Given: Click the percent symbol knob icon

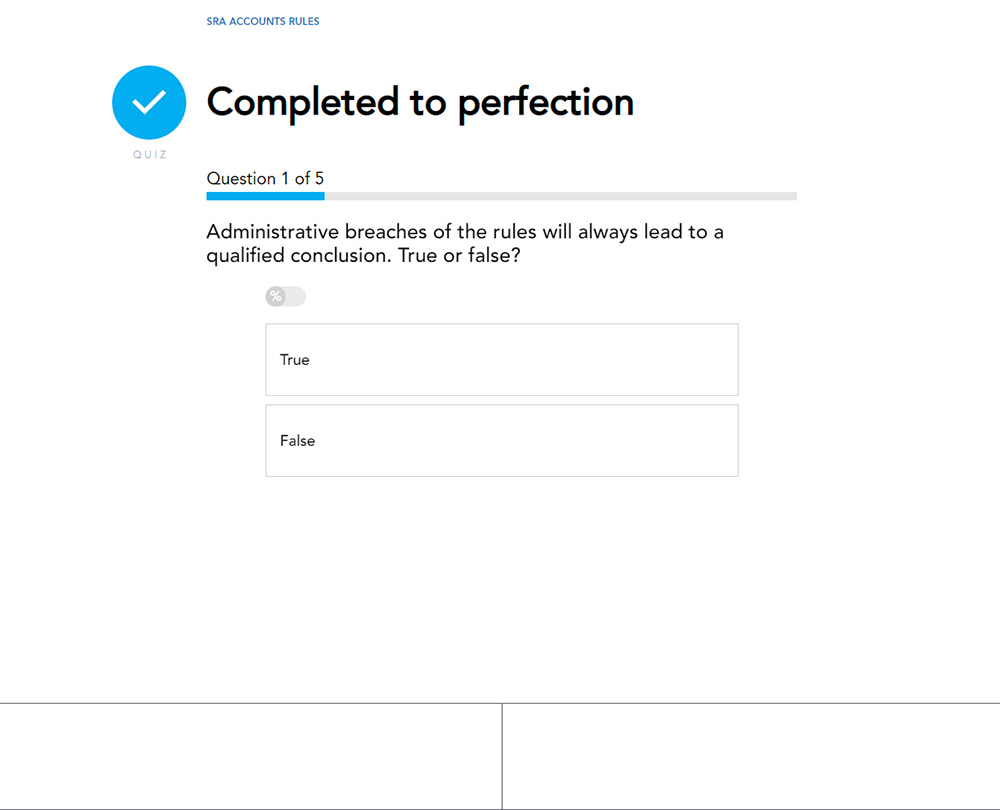Looking at the screenshot, I should pos(275,296).
